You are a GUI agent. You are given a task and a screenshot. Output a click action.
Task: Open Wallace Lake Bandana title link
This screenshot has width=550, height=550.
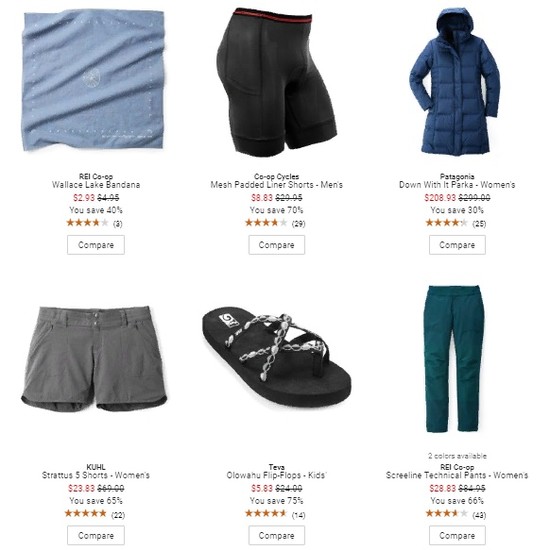coord(96,185)
